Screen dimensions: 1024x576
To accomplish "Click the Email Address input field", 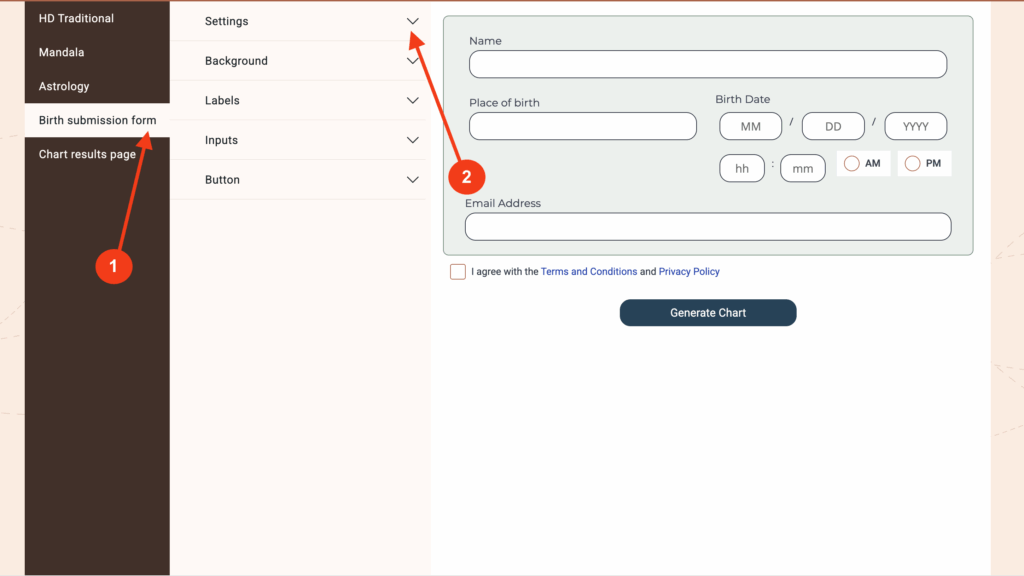I will click(x=707, y=227).
